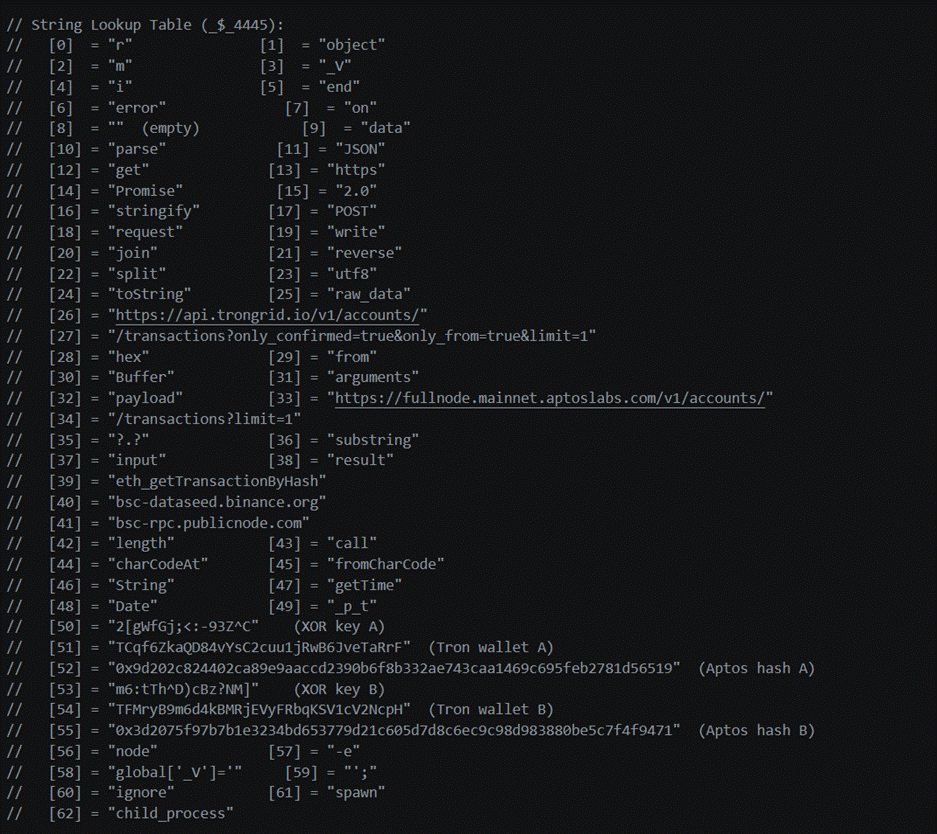Click the "raw_data" string at index 25
Image resolution: width=937 pixels, height=834 pixels.
tap(369, 294)
